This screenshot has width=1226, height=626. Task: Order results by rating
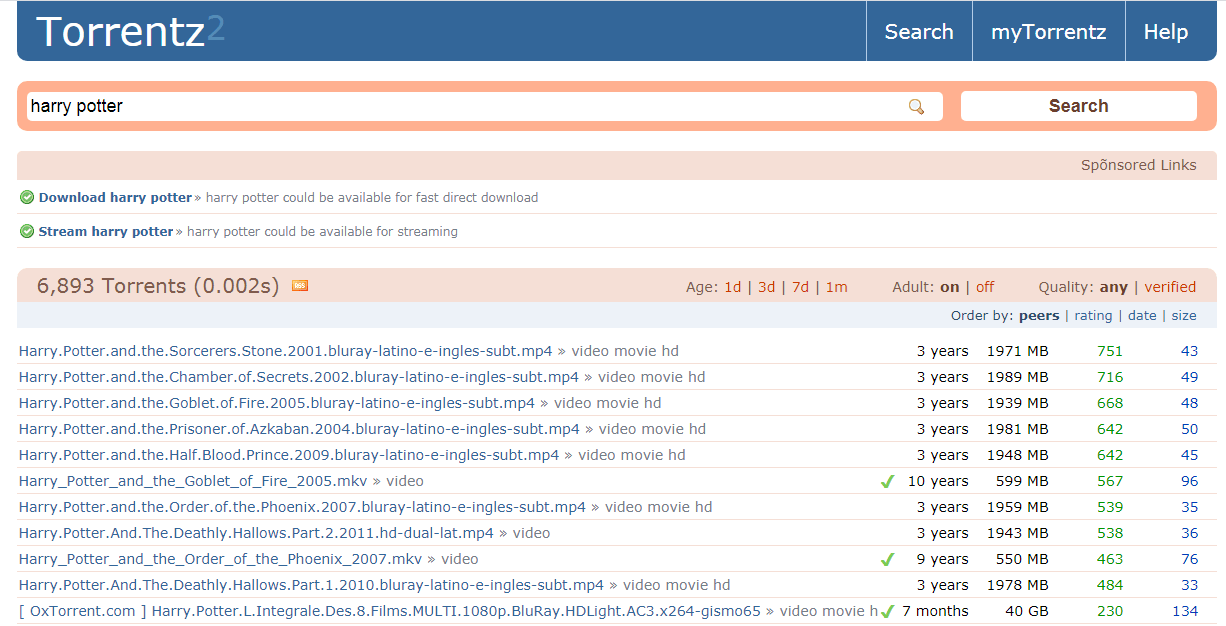[1093, 316]
